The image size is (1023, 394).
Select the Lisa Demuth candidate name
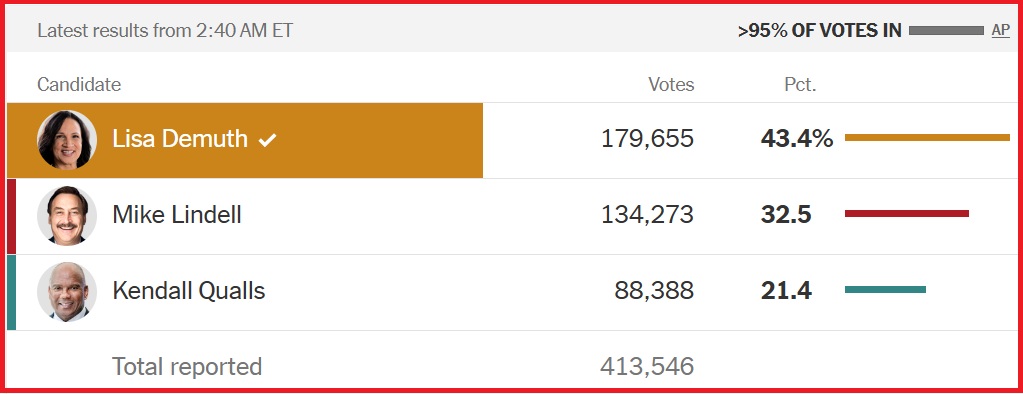(x=180, y=138)
